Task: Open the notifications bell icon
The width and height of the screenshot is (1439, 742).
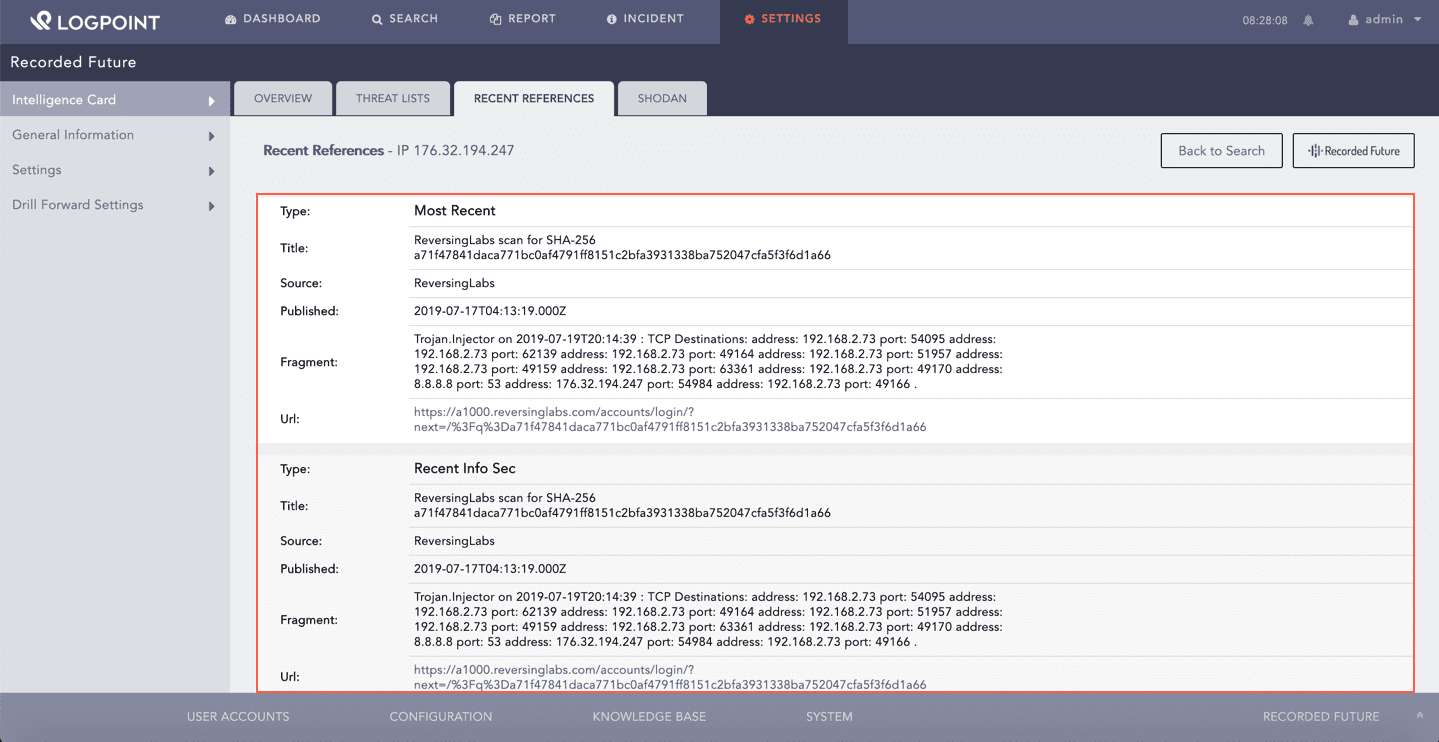Action: click(x=1308, y=20)
